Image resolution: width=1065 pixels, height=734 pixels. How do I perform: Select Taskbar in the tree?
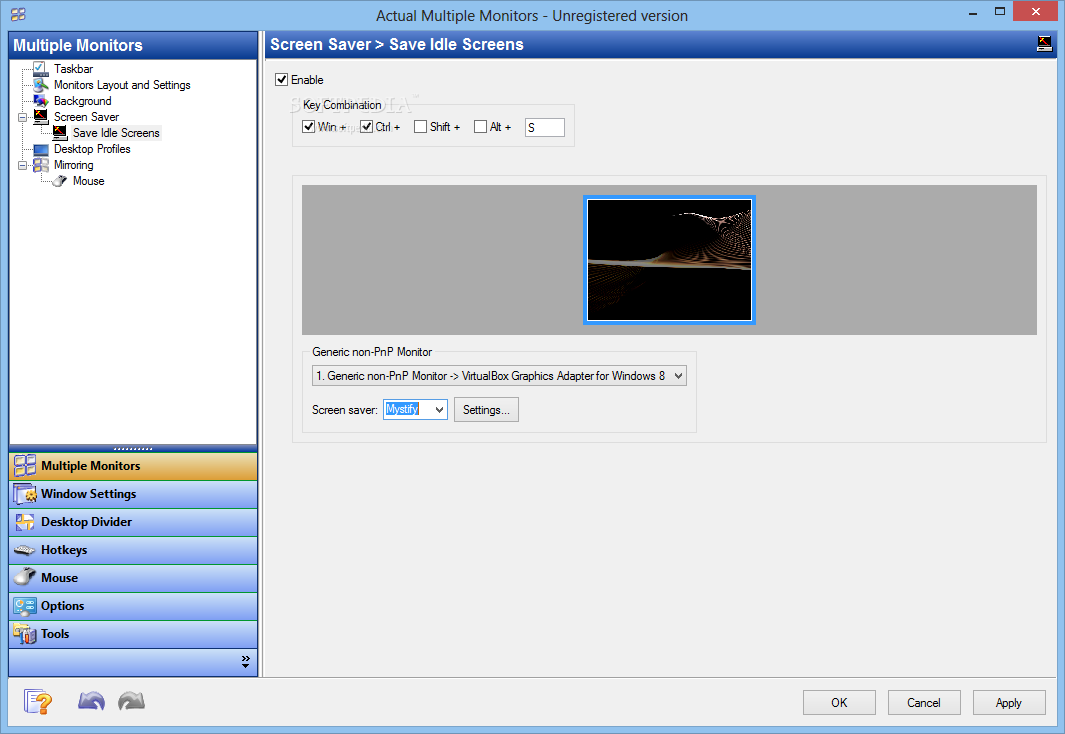(x=73, y=69)
